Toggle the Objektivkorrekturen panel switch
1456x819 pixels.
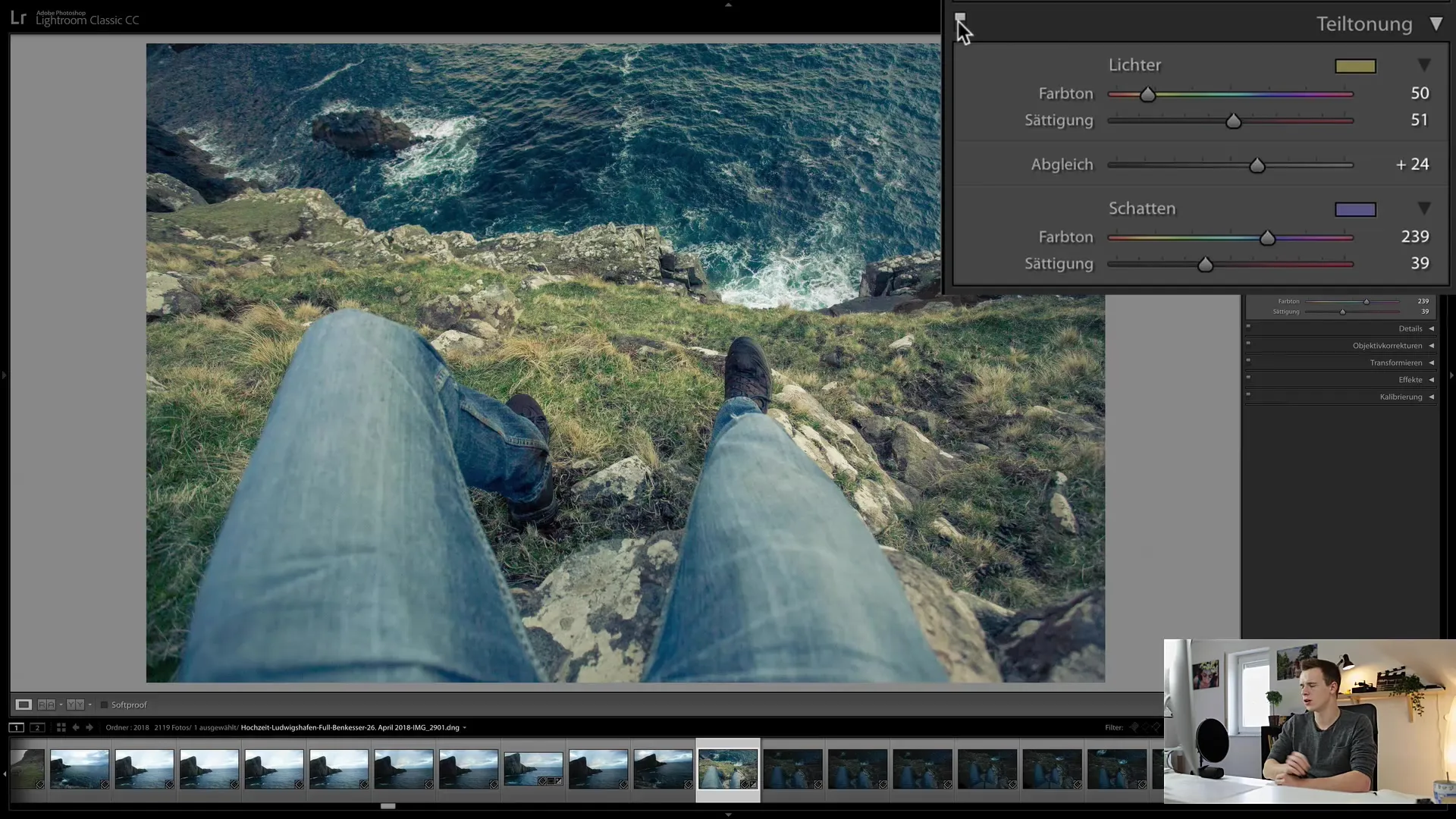pyautogui.click(x=1248, y=344)
